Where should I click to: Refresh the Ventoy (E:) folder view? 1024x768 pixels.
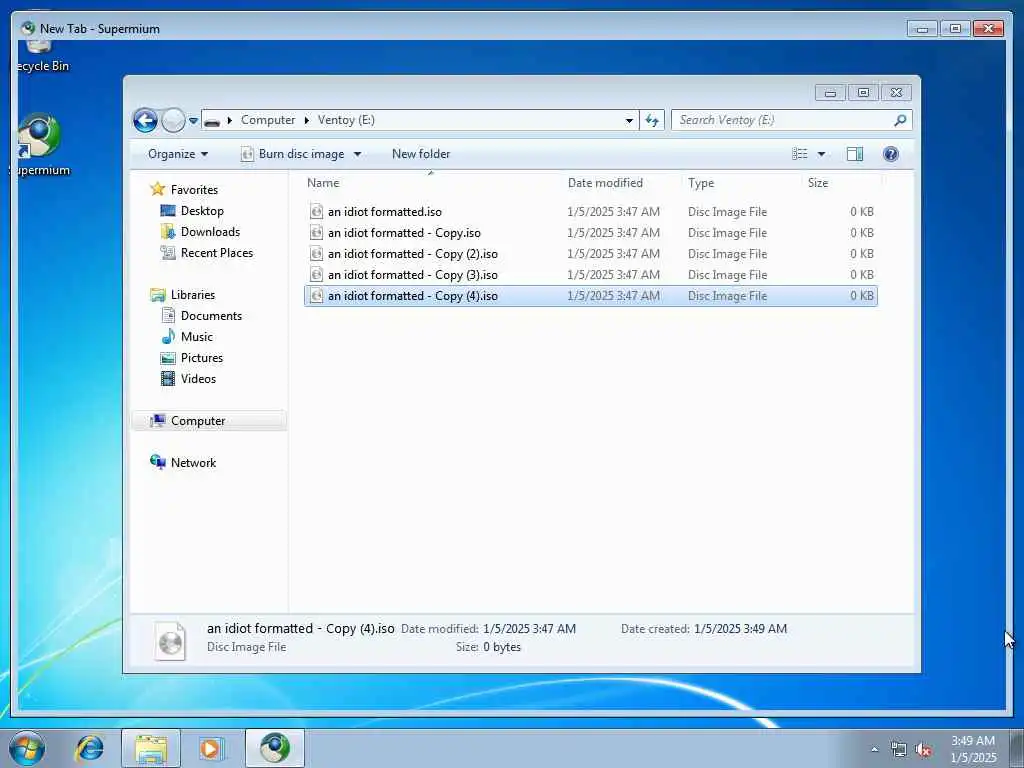652,120
